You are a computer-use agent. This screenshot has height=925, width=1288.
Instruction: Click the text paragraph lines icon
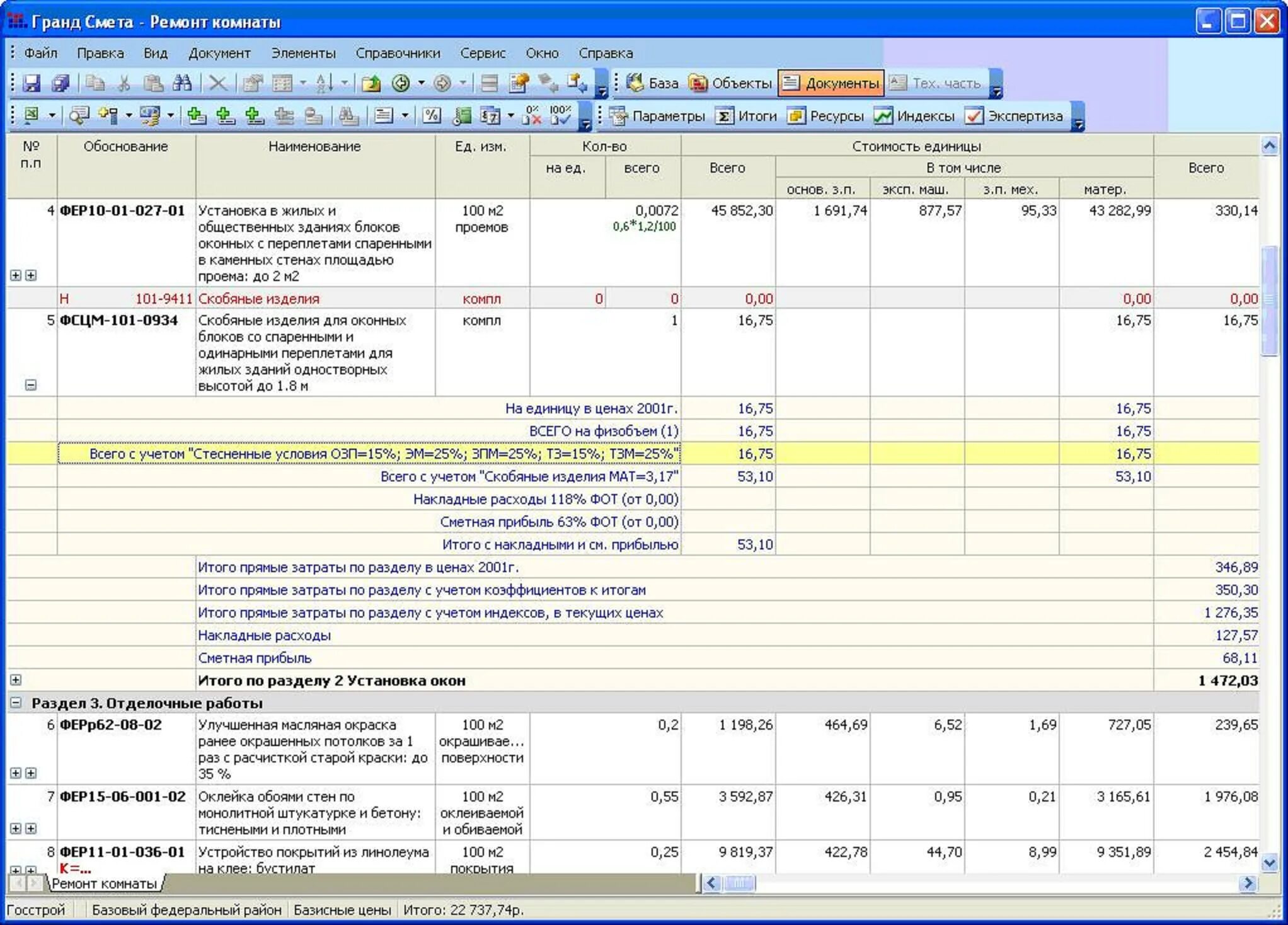(384, 115)
